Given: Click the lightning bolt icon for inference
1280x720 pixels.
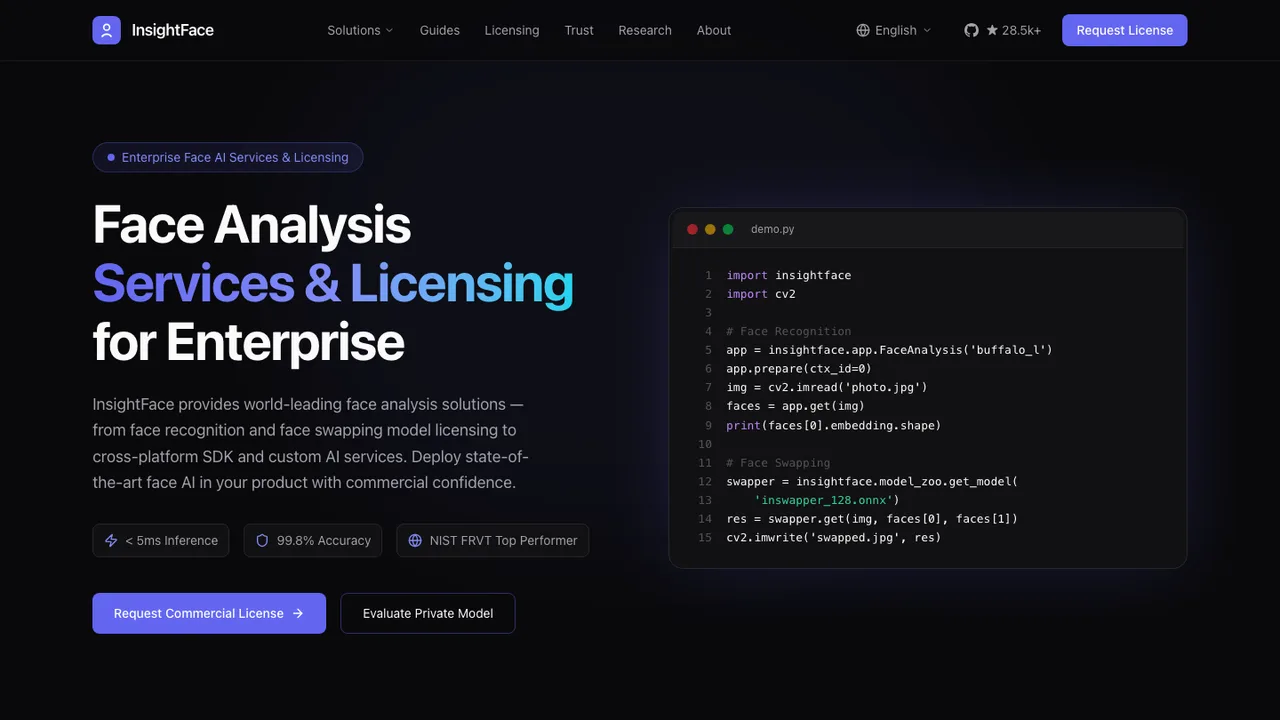Looking at the screenshot, I should (x=111, y=540).
